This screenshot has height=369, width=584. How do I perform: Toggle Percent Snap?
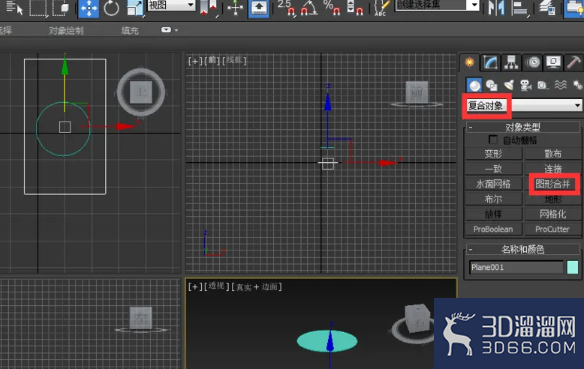click(x=331, y=7)
